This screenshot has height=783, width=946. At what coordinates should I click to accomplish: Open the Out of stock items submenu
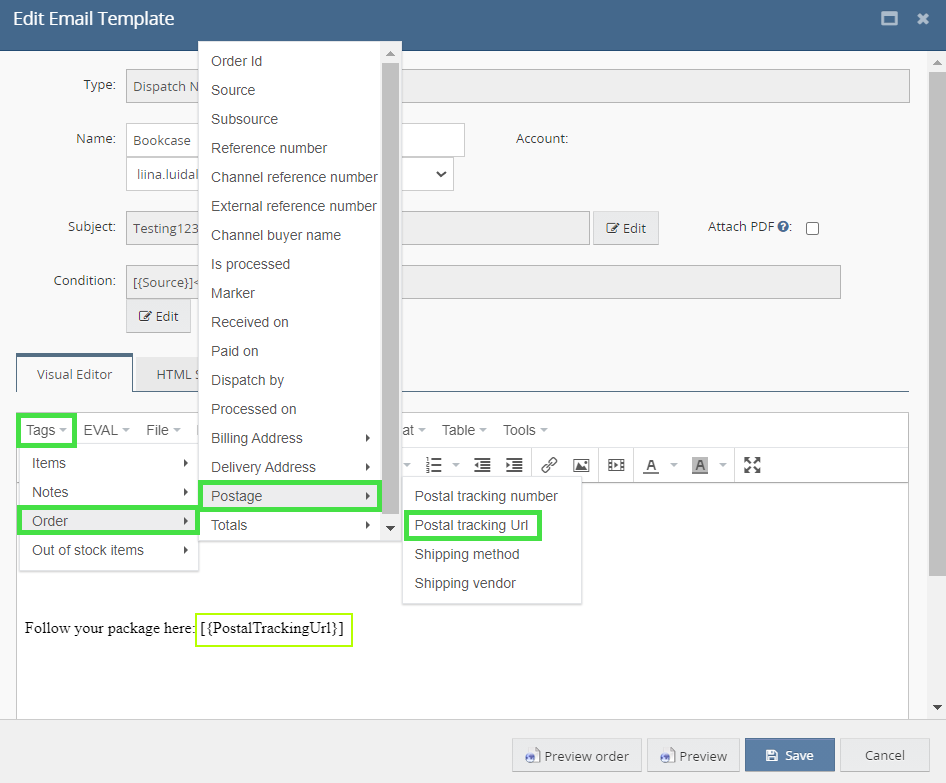[109, 550]
